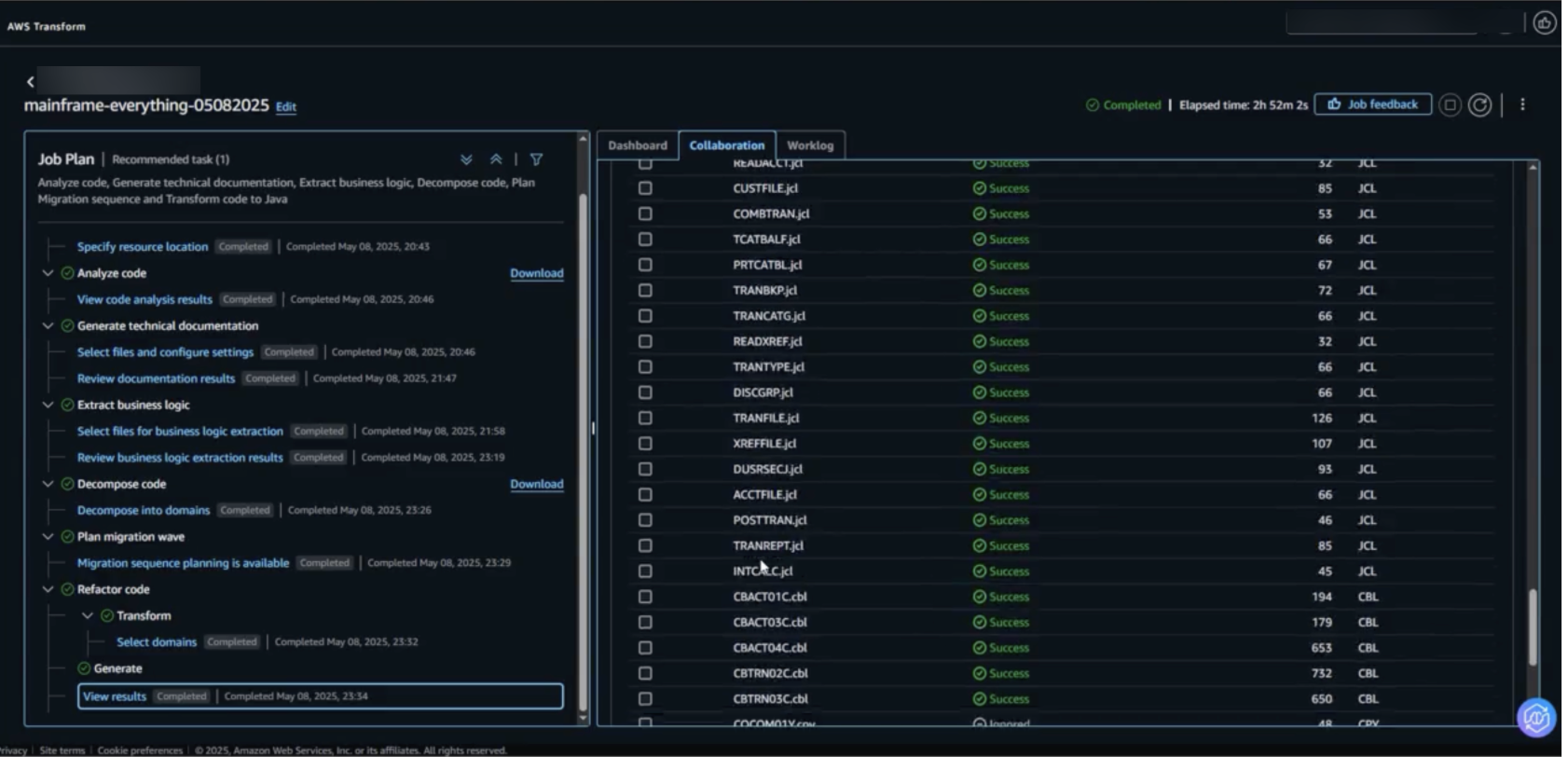
Task: Collapse the Extract business logic section
Action: [x=48, y=405]
